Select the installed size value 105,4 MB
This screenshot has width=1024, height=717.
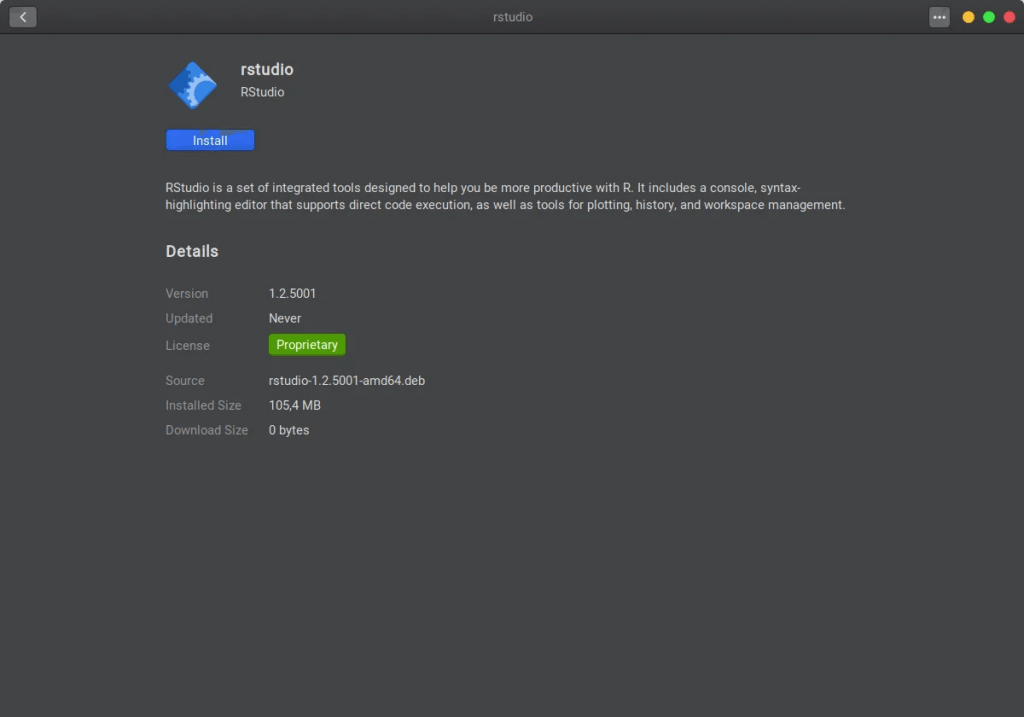(295, 406)
